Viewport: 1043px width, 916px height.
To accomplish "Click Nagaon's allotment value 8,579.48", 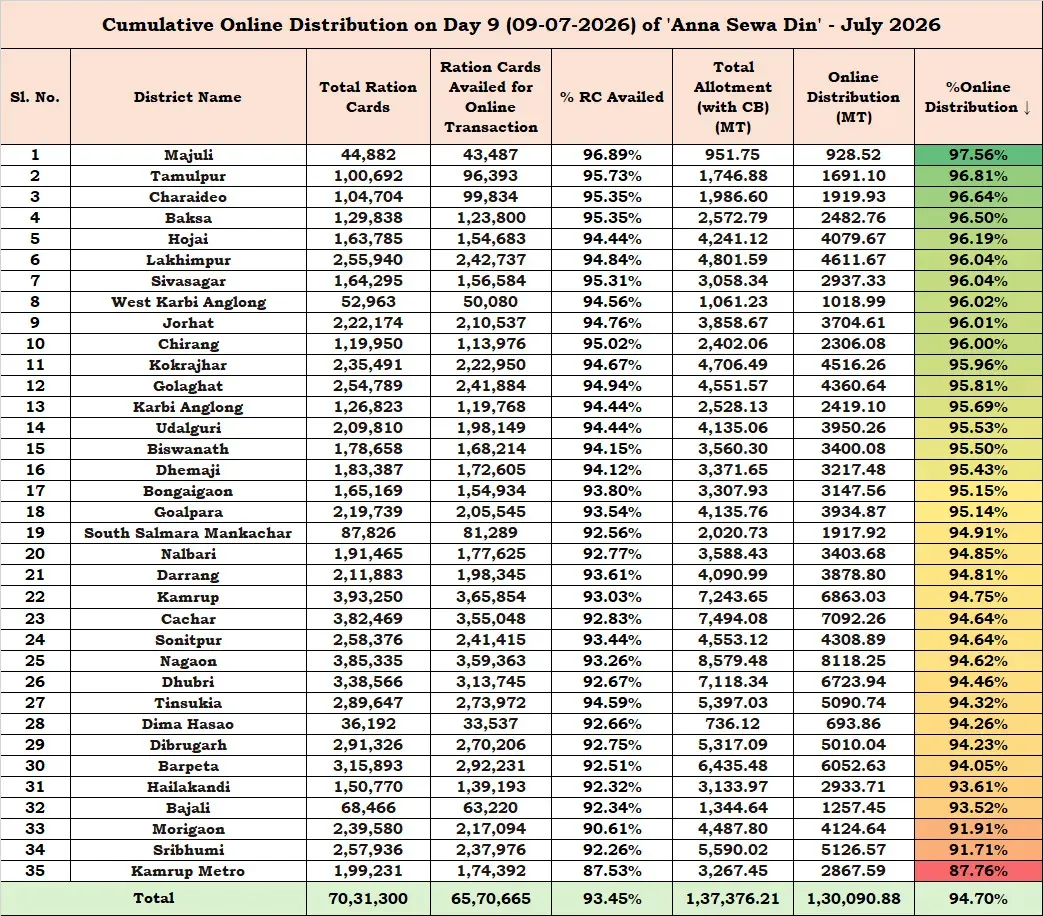I will click(x=732, y=661).
